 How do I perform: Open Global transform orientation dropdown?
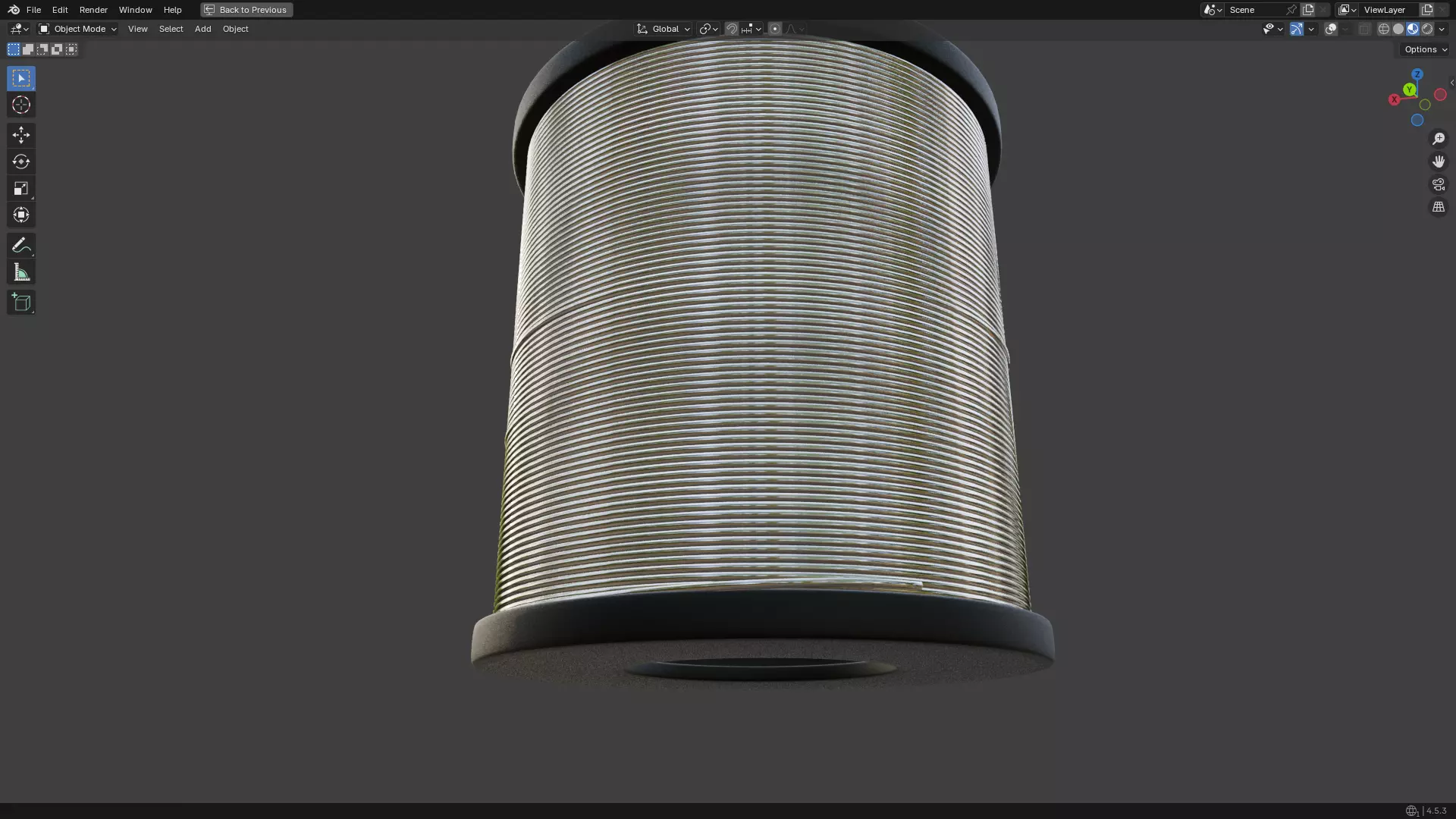pos(663,29)
